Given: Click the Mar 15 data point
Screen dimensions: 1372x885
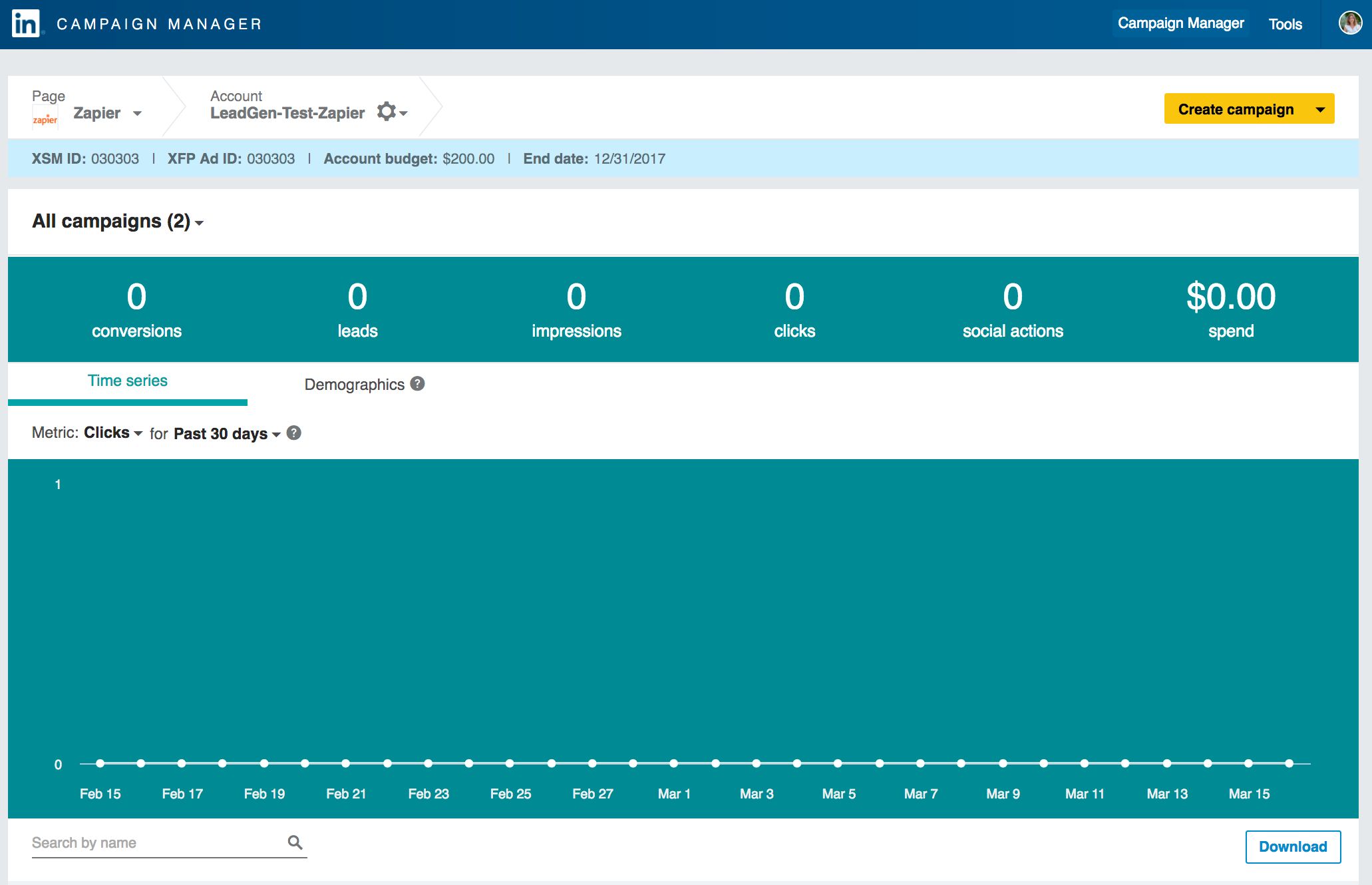Looking at the screenshot, I should (x=1248, y=764).
